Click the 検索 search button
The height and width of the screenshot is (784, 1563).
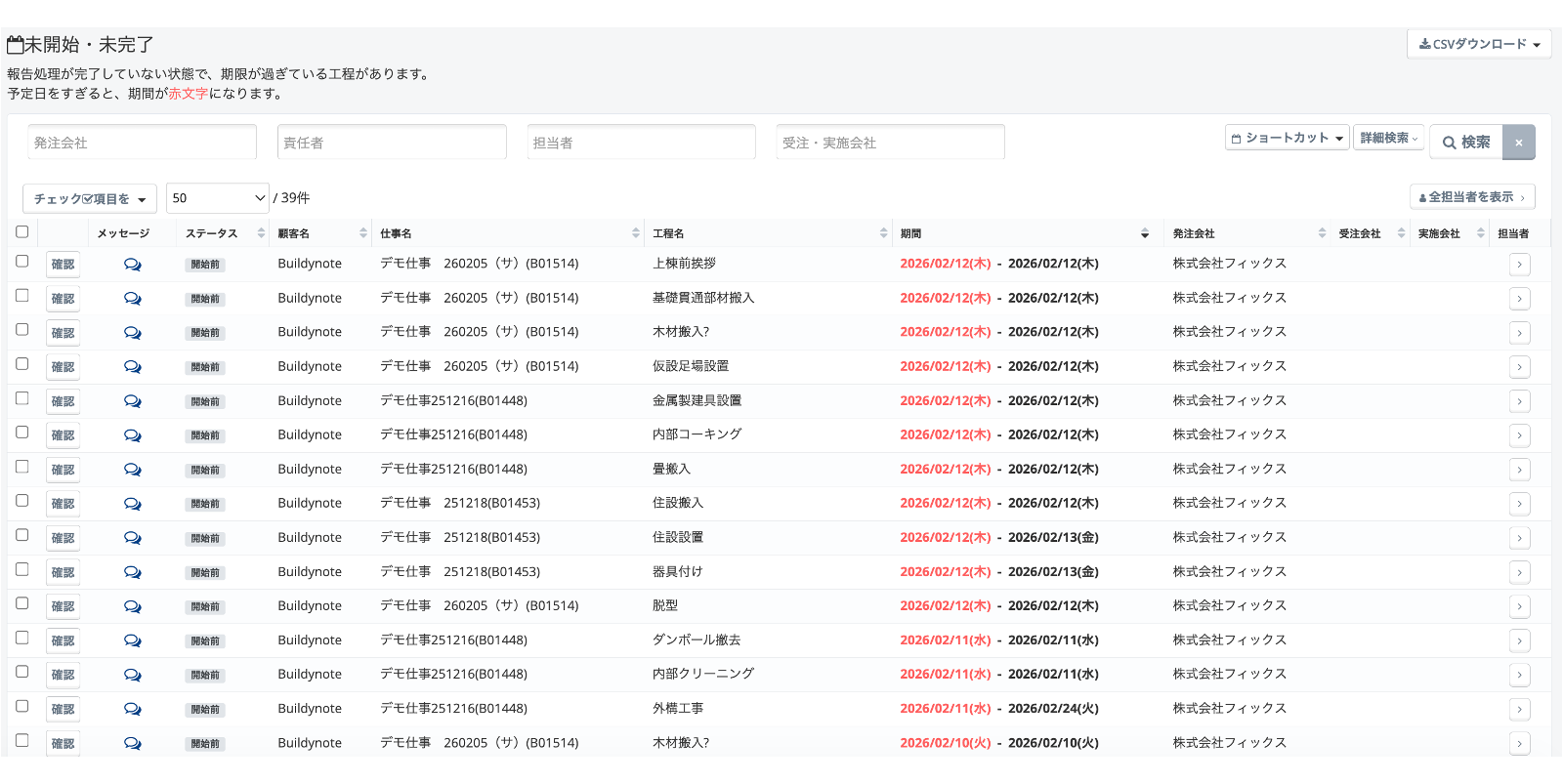point(1465,143)
